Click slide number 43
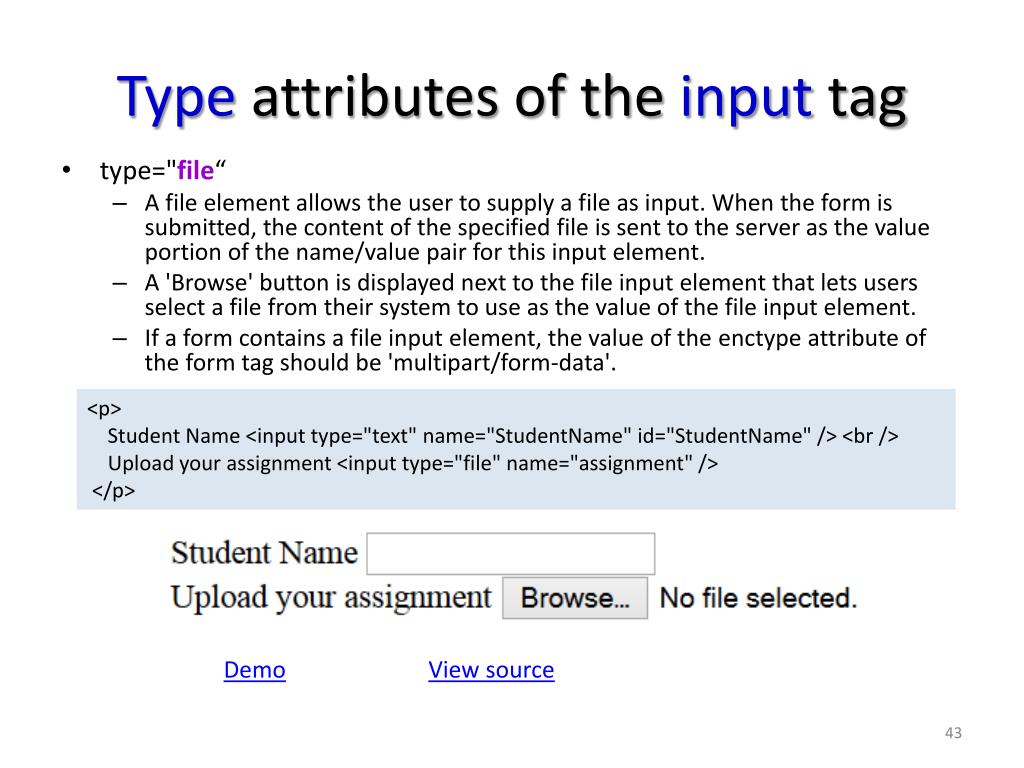The image size is (1024, 768). (x=952, y=734)
